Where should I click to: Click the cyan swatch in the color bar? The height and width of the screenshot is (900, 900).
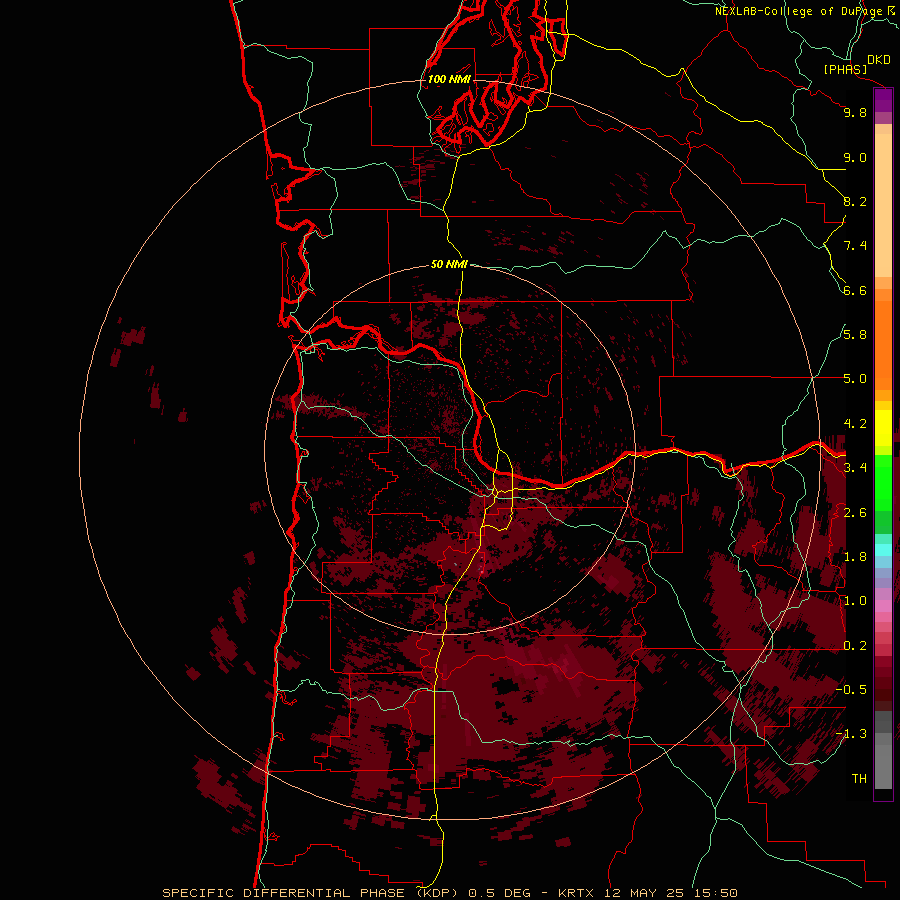click(883, 550)
